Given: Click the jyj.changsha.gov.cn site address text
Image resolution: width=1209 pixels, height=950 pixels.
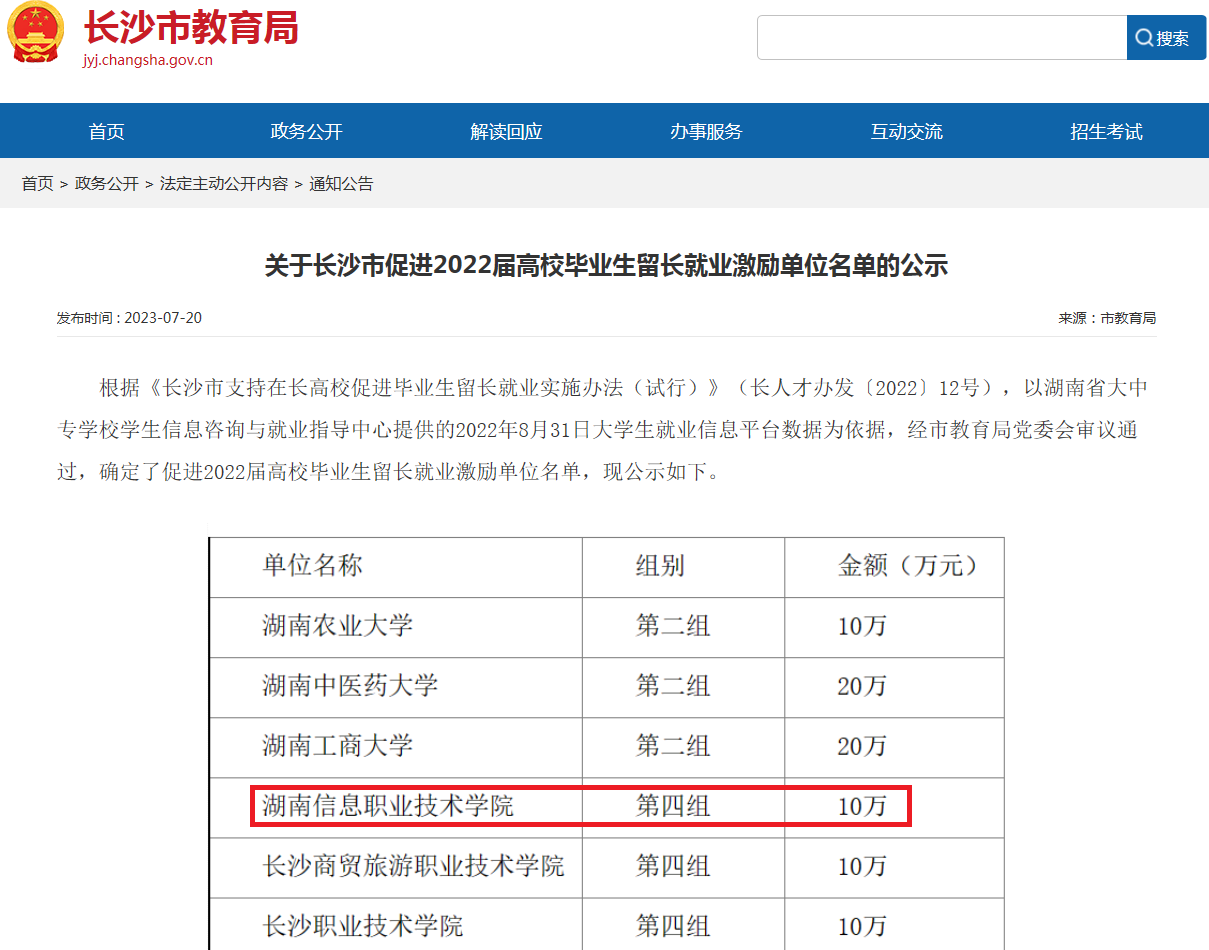Looking at the screenshot, I should (x=148, y=60).
